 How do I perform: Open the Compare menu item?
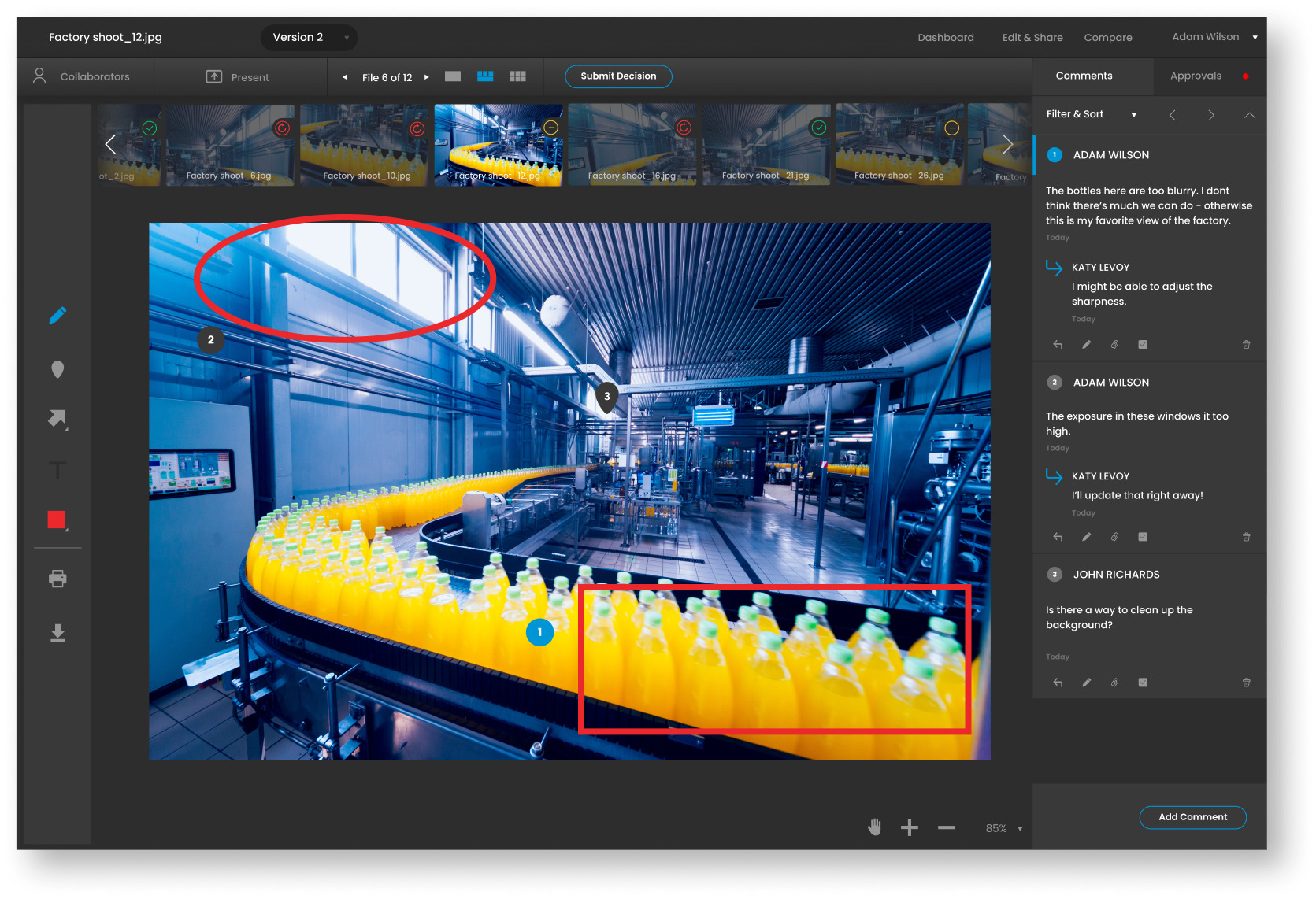(x=1107, y=38)
